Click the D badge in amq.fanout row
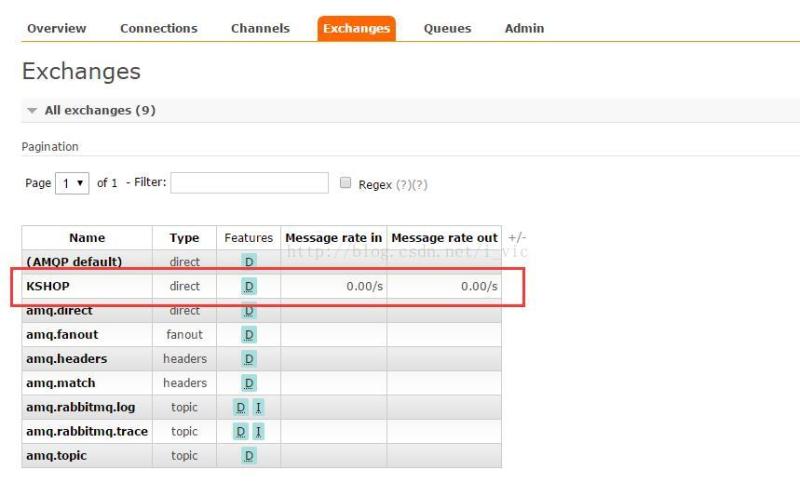Screen dimensions: 800x483 (249, 334)
